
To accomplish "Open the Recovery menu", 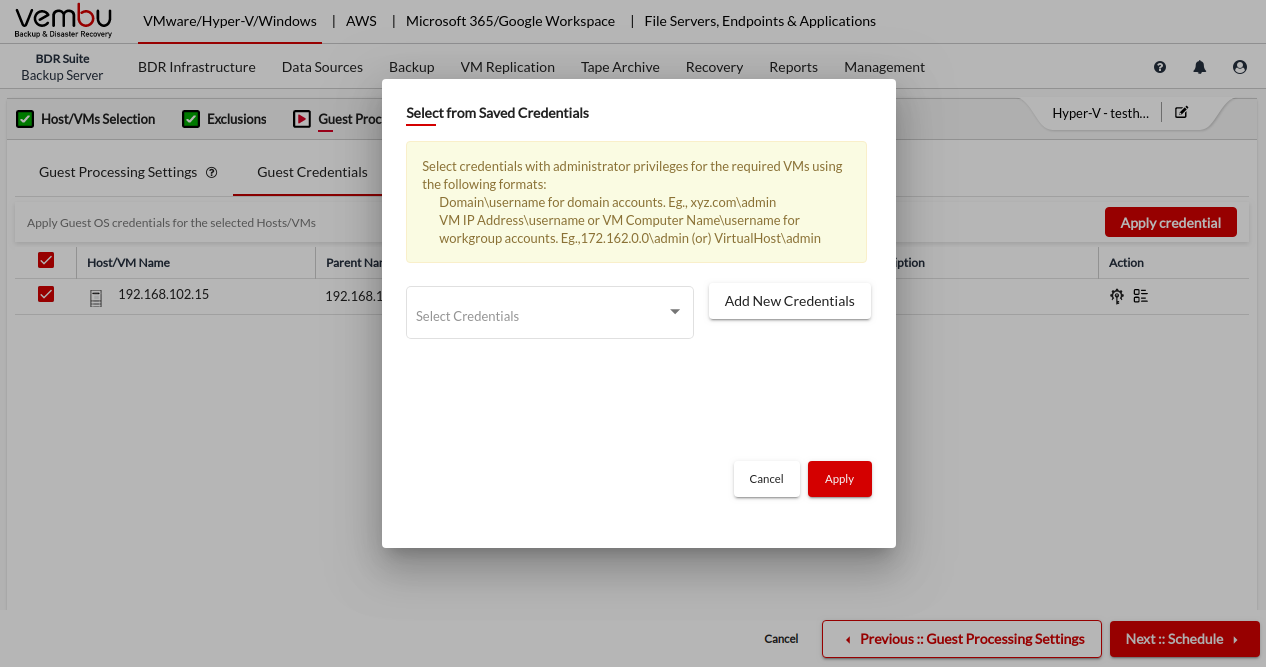I will click(x=714, y=67).
